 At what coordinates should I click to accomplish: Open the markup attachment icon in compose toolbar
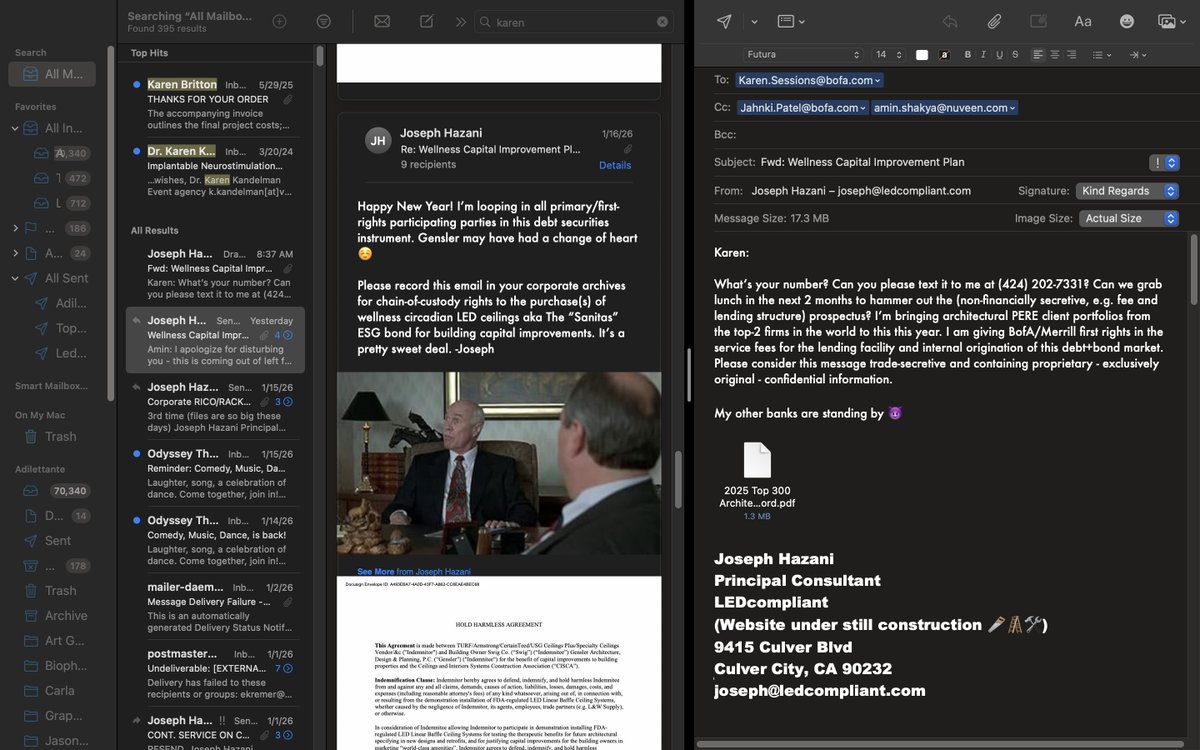pos(1039,21)
